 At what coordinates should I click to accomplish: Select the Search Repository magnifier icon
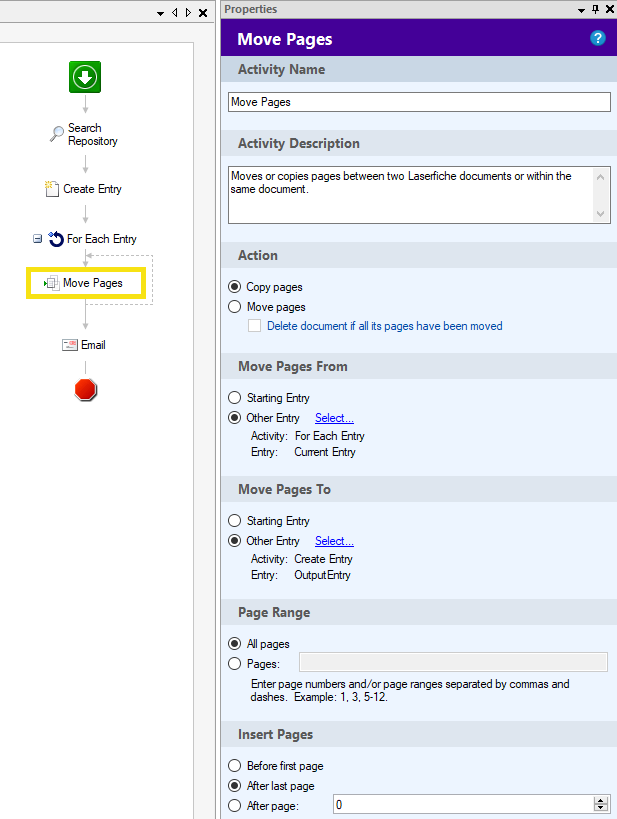[x=56, y=134]
